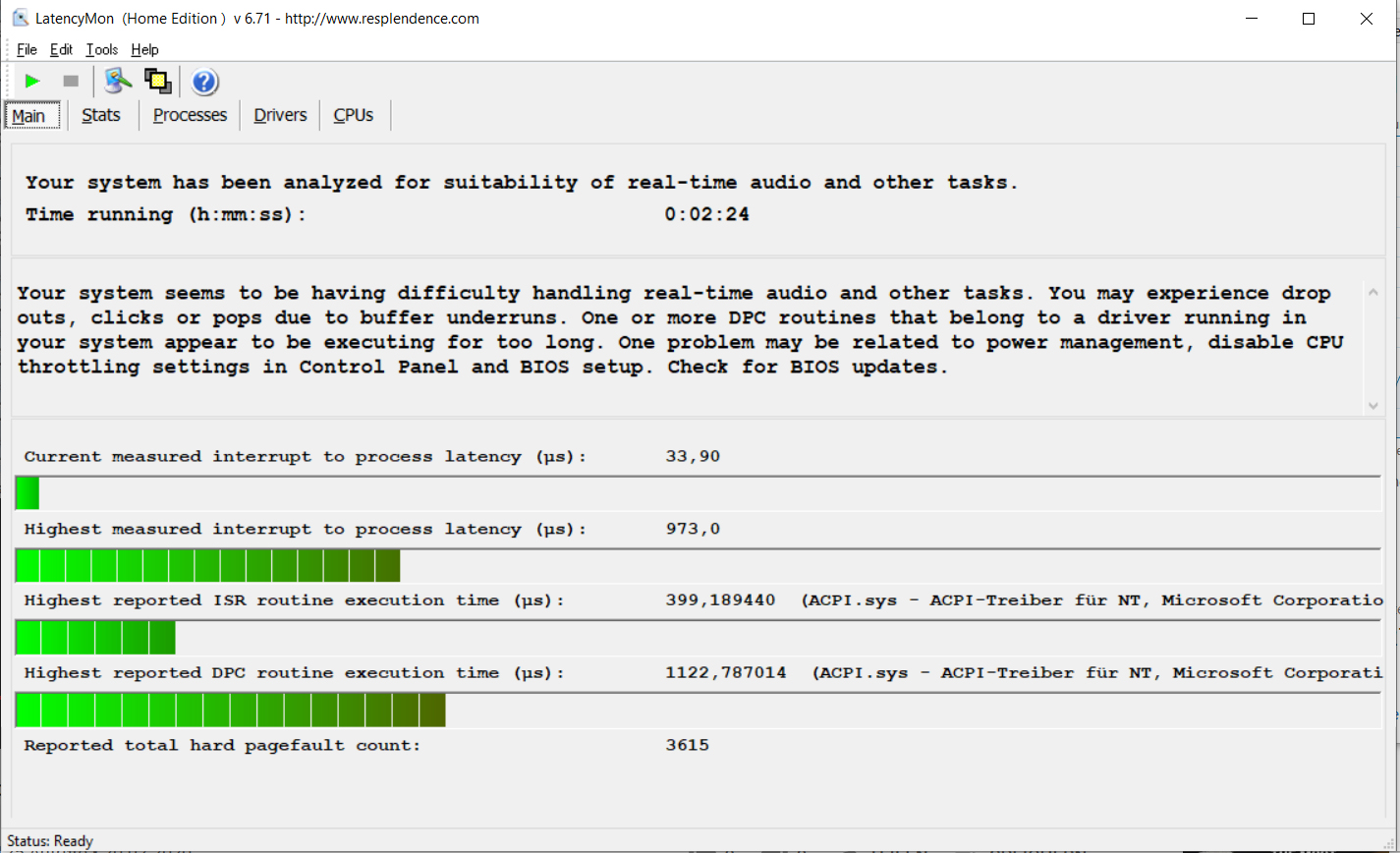This screenshot has height=853, width=1400.
Task: Click 'Current measured interrupt to process latency' label
Action: (x=305, y=456)
